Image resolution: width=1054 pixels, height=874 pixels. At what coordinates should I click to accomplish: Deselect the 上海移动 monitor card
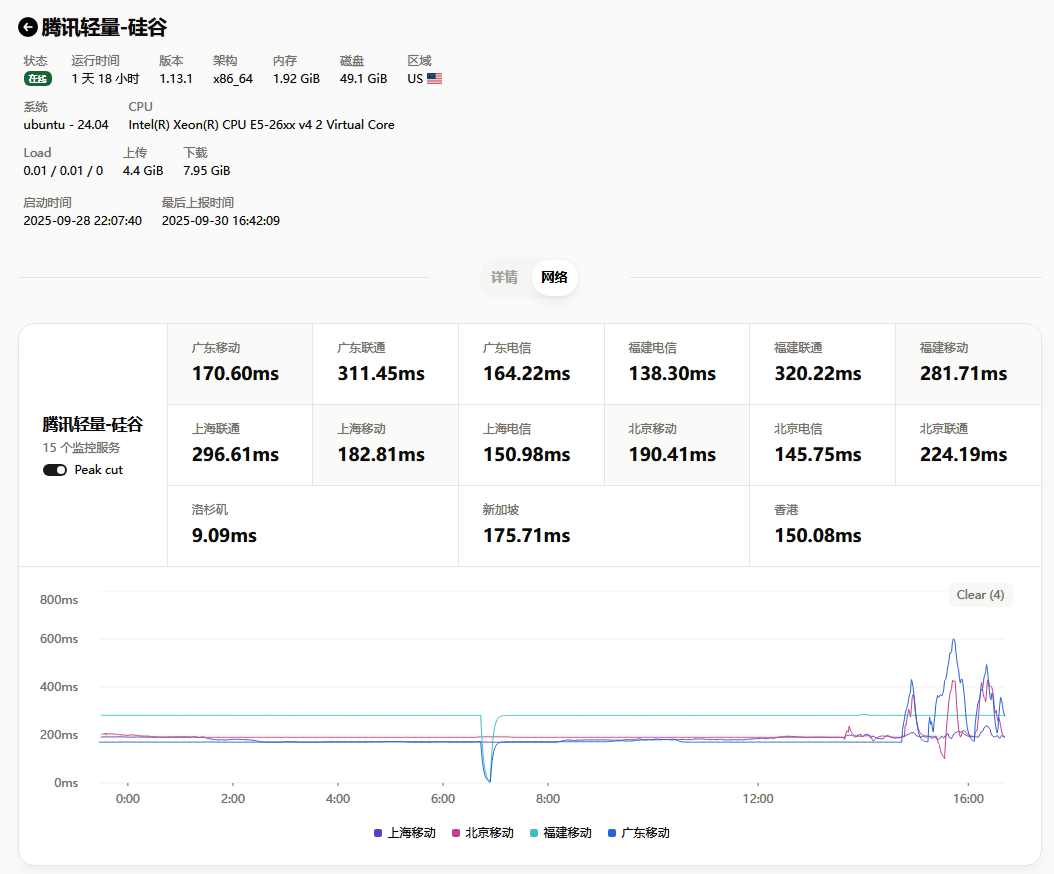385,444
